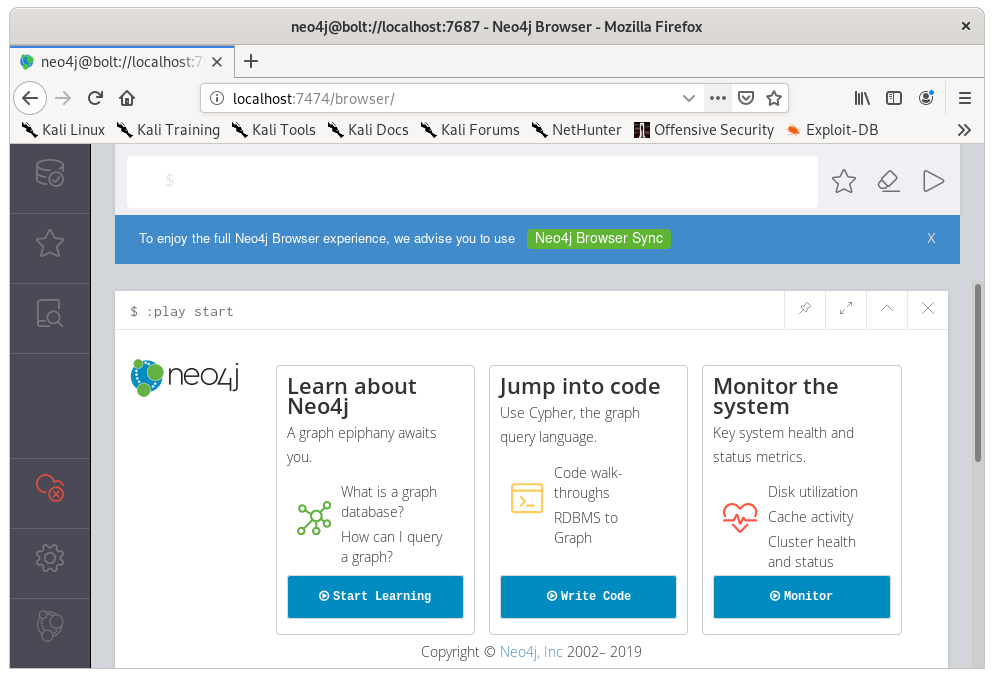Close the :play start frame
The width and height of the screenshot is (994, 678).
pos(927,309)
